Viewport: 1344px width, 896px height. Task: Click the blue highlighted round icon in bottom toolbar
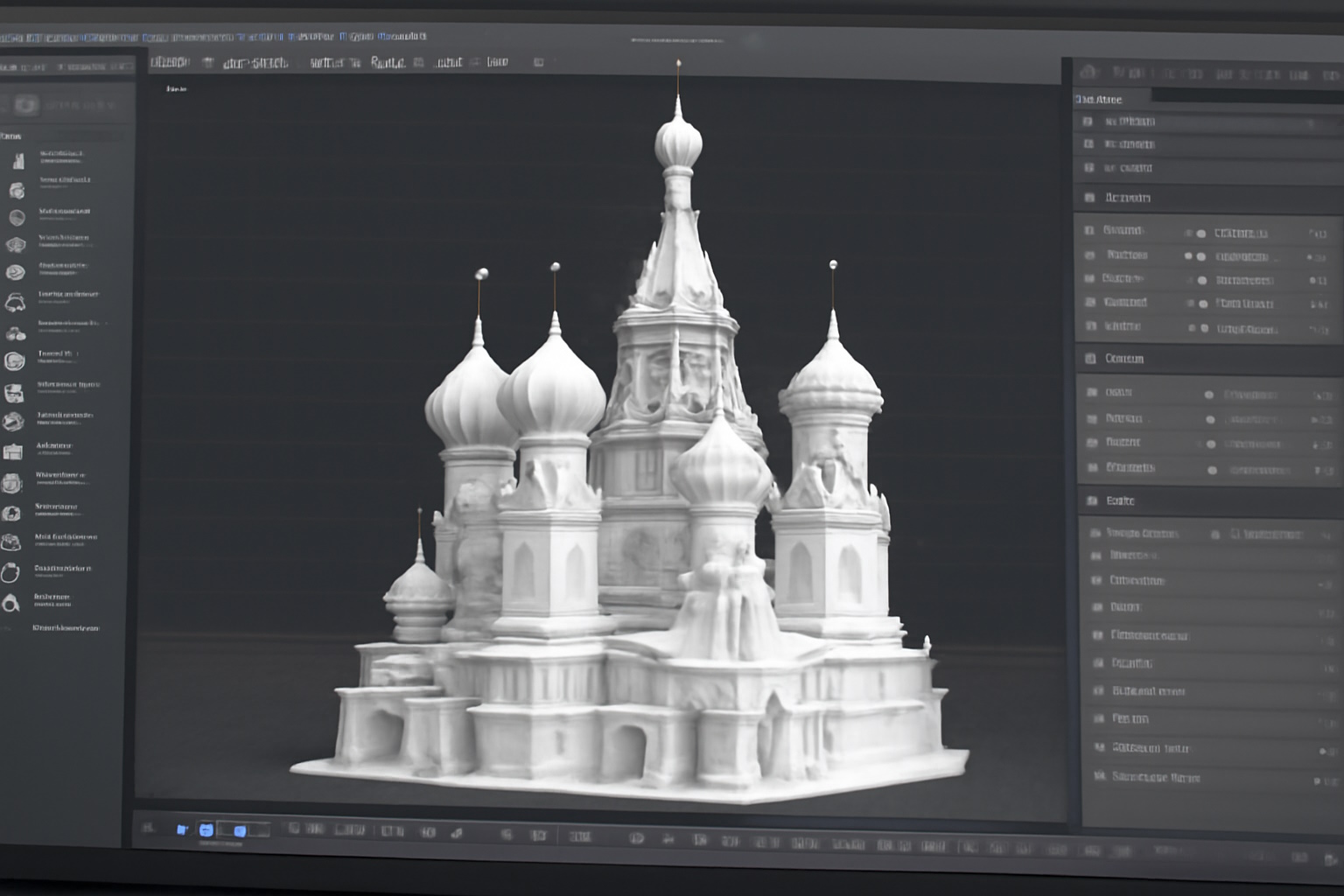[206, 829]
